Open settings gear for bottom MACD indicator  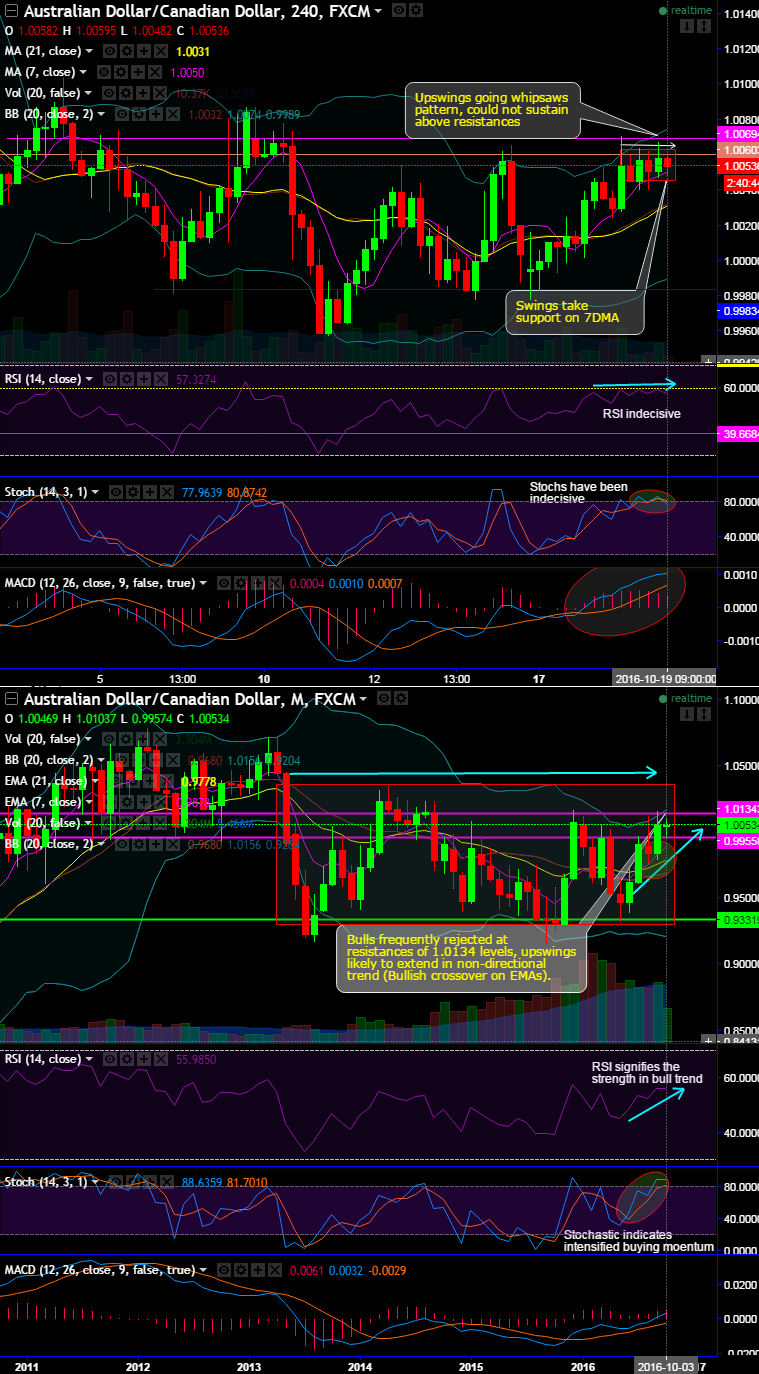[x=241, y=1270]
